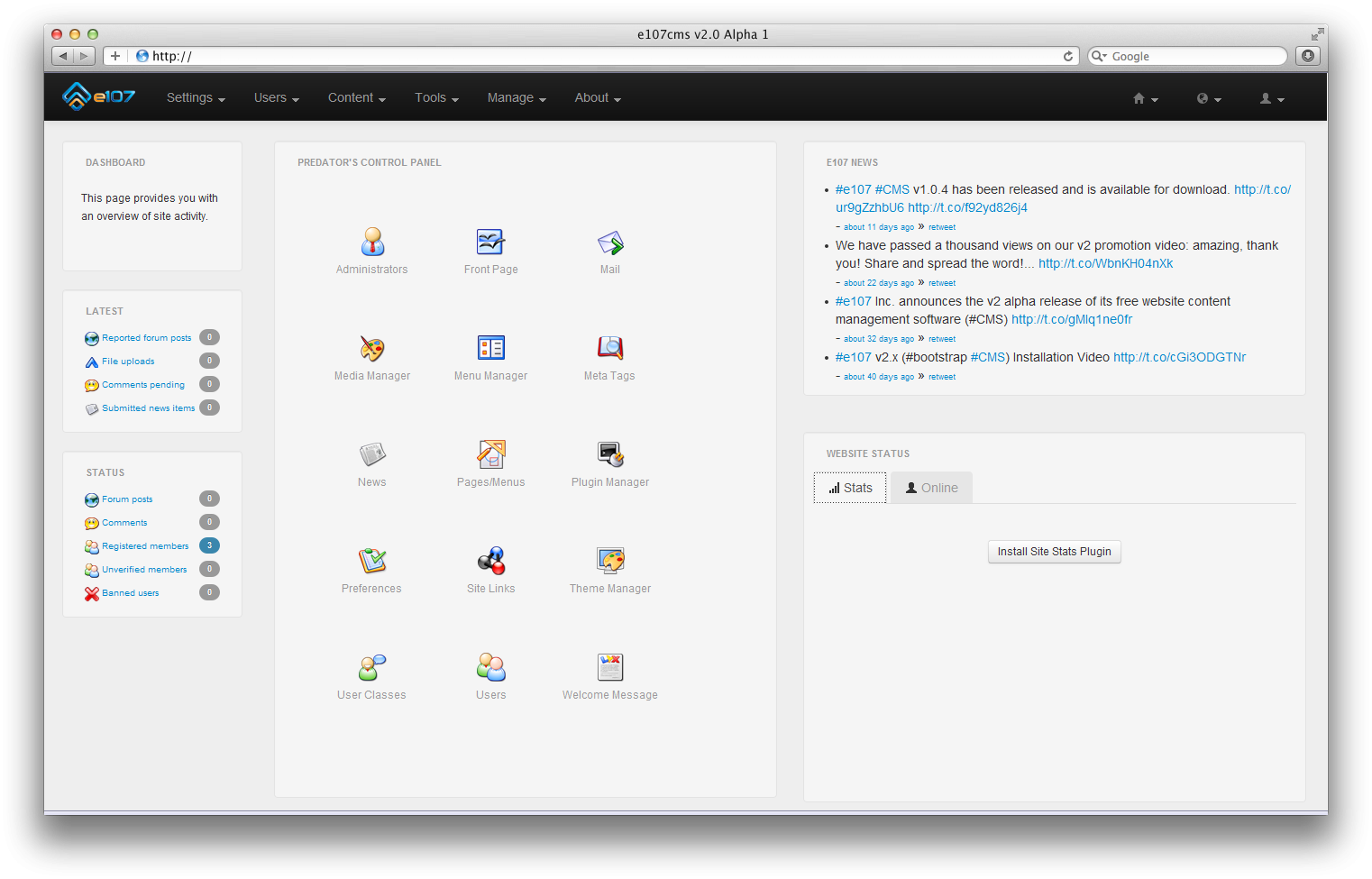Open the Media Manager icon

(372, 349)
